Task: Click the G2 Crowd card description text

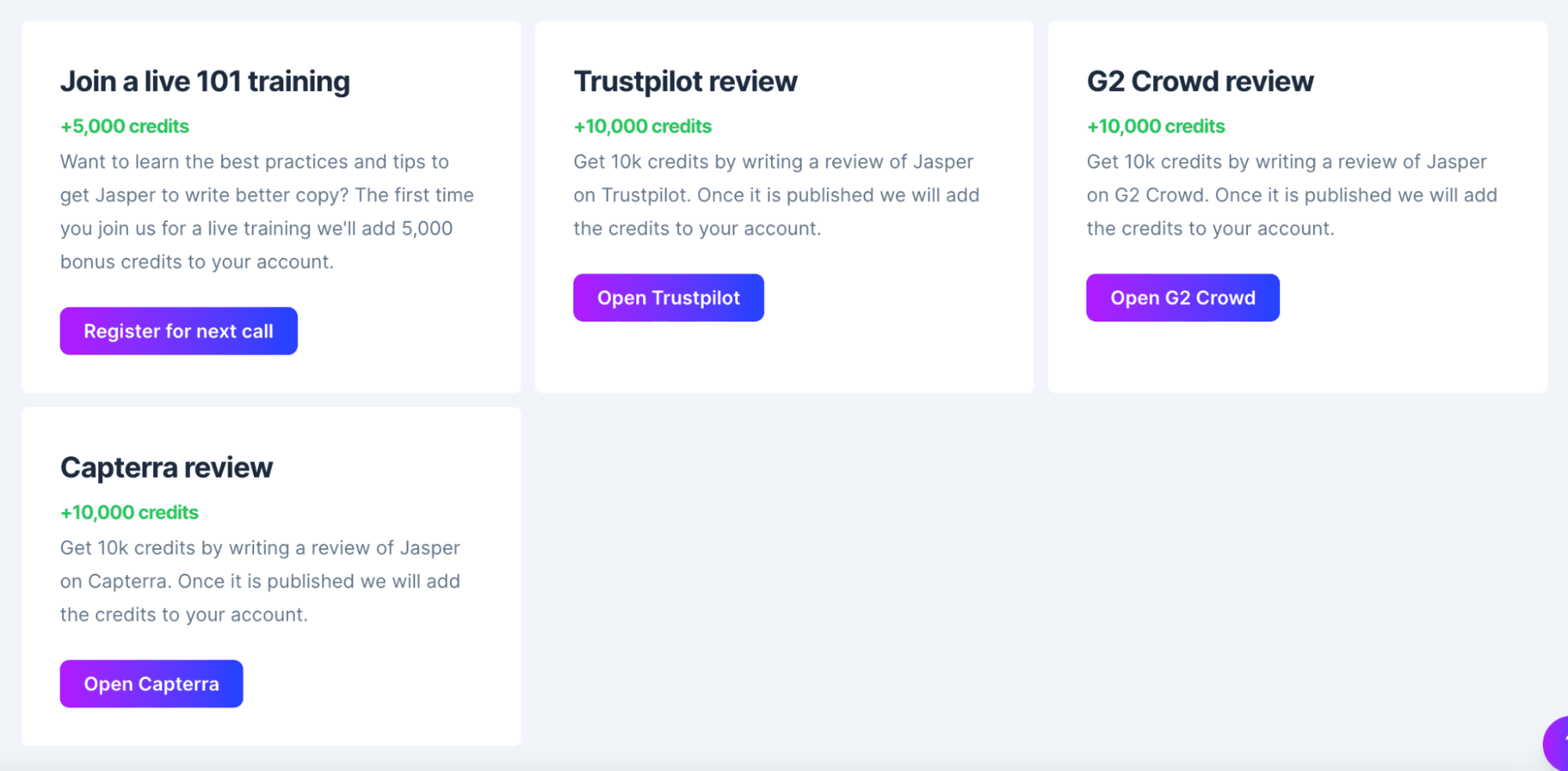Action: pyautogui.click(x=1290, y=195)
